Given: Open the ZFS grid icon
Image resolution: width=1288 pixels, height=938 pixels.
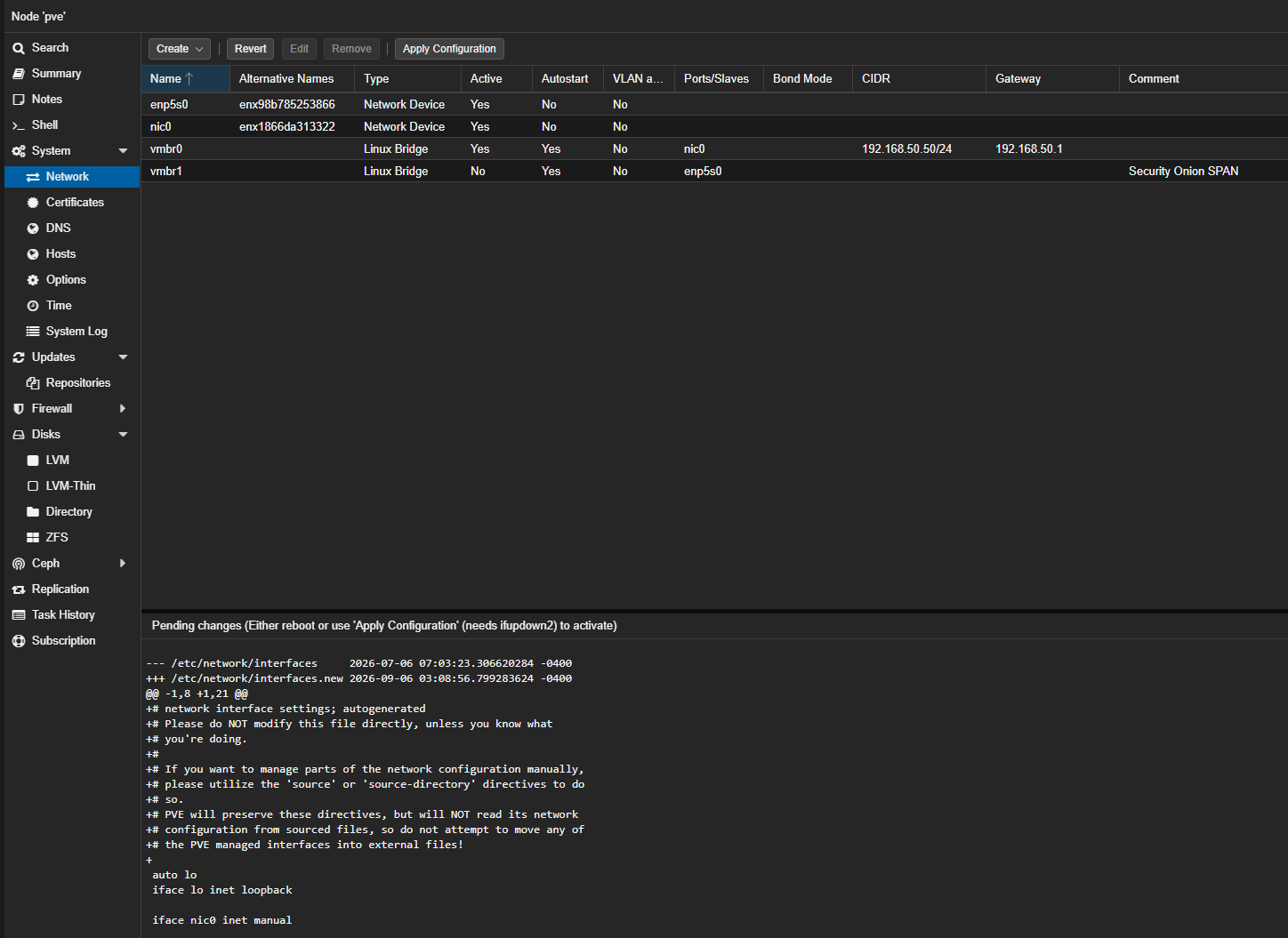Looking at the screenshot, I should pos(33,538).
